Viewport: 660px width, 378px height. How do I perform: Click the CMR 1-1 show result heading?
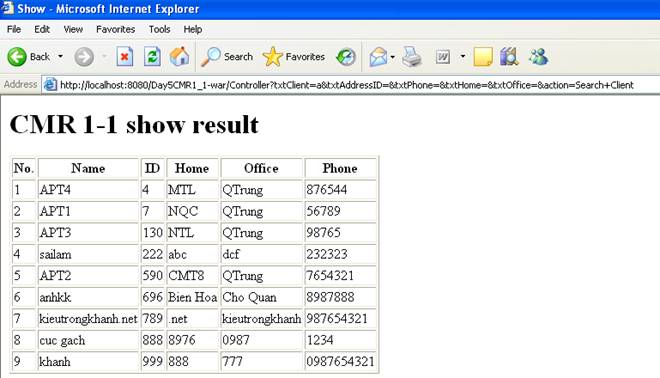134,125
